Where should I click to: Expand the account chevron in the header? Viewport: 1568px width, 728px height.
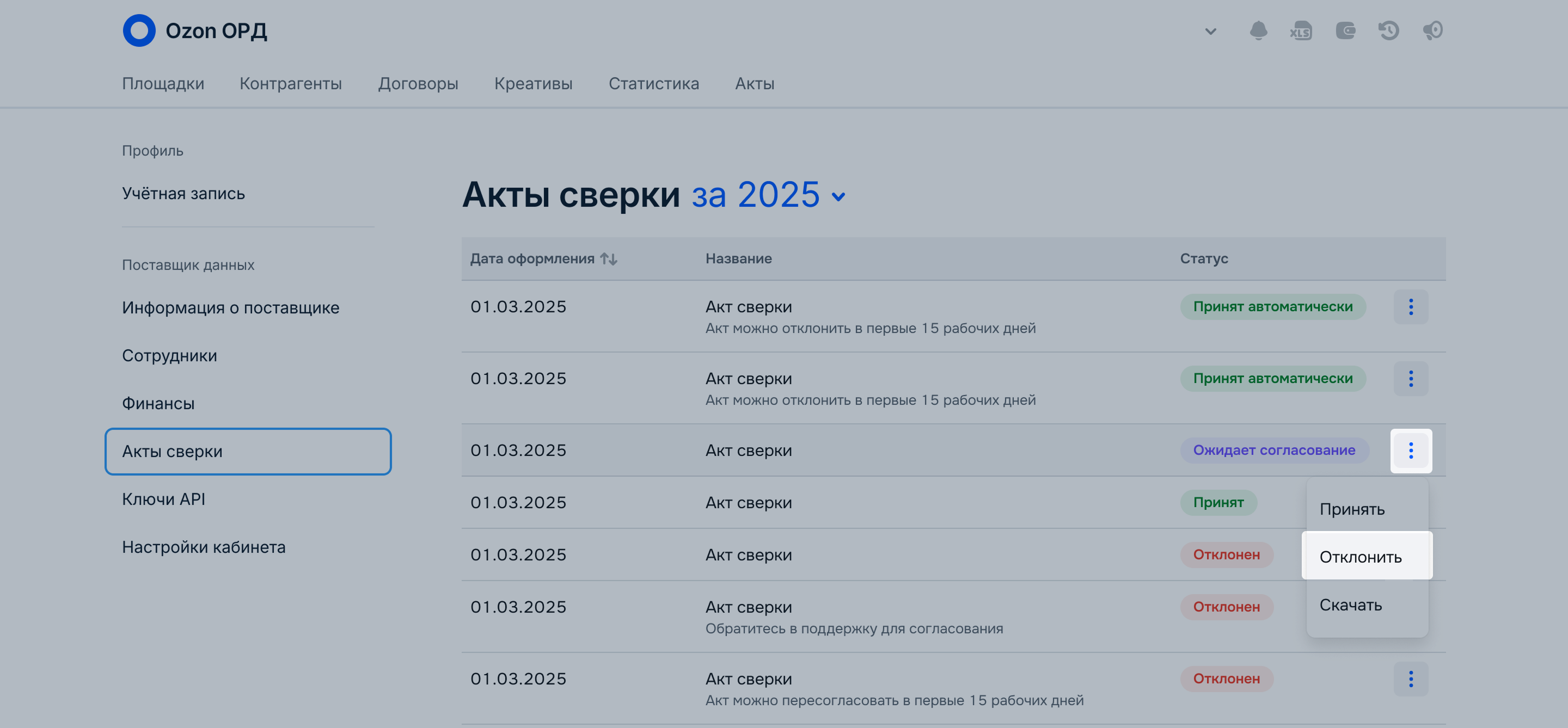coord(1210,32)
